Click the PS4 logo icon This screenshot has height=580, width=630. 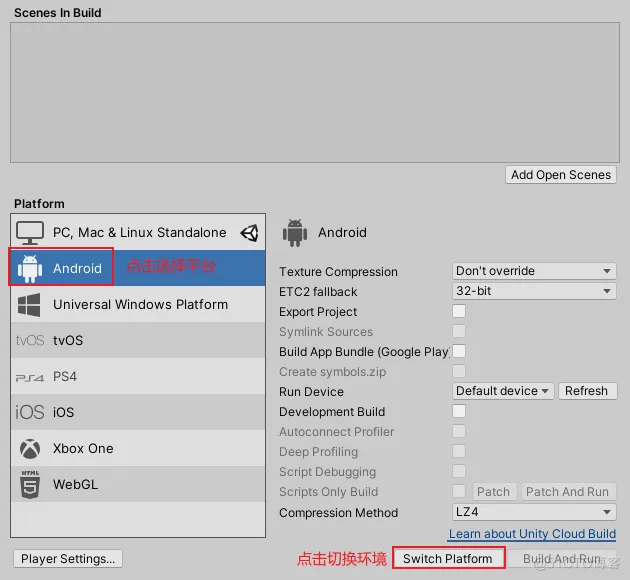click(x=30, y=378)
